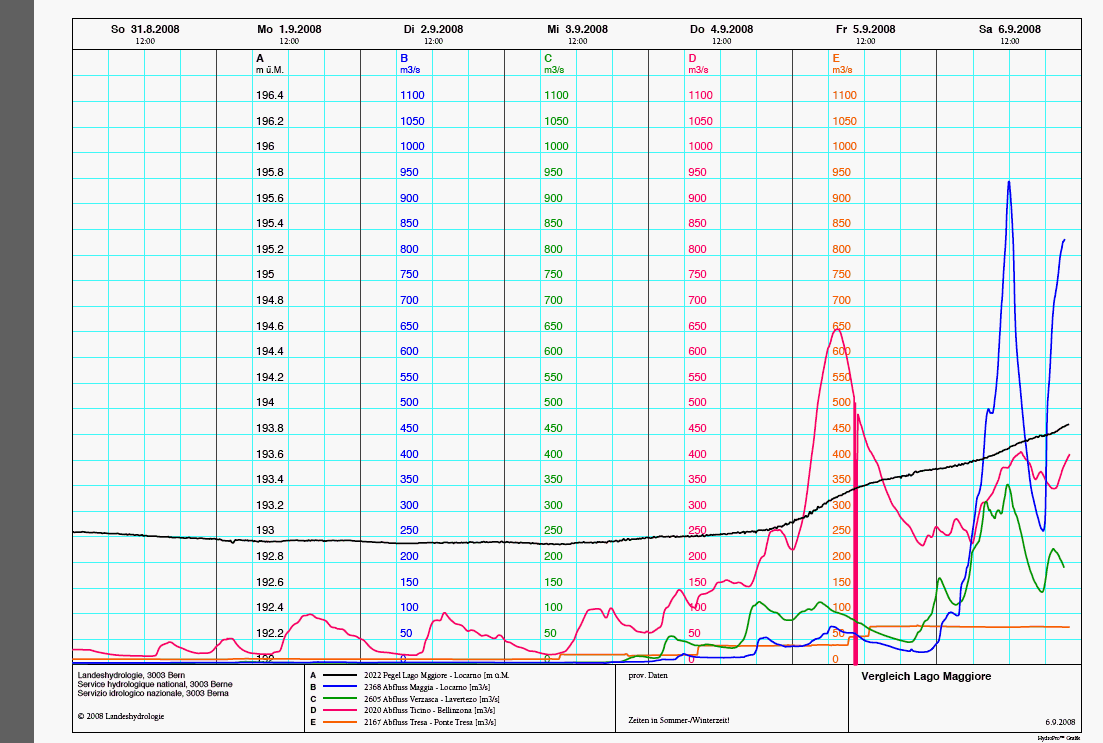The image size is (1103, 743).
Task: Click the 'Vergleich Lago Maggiore' chart title
Action: click(926, 676)
